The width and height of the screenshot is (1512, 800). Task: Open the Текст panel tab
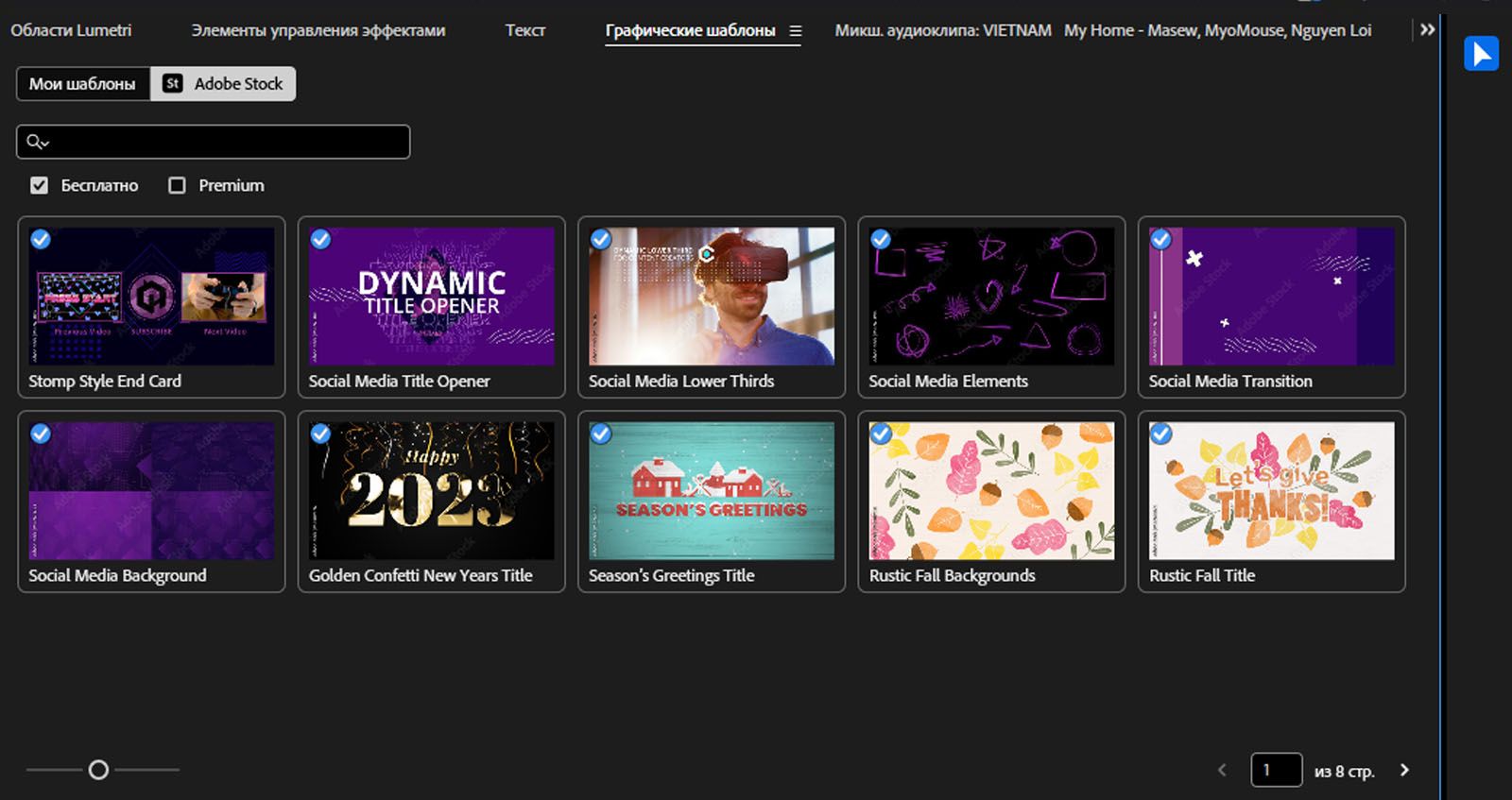click(x=525, y=30)
